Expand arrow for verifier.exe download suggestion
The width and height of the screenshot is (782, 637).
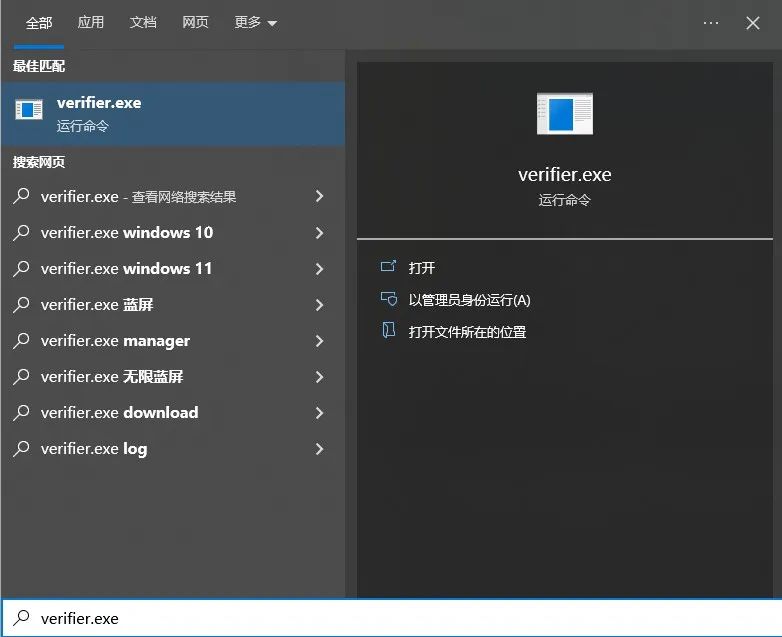coord(320,413)
